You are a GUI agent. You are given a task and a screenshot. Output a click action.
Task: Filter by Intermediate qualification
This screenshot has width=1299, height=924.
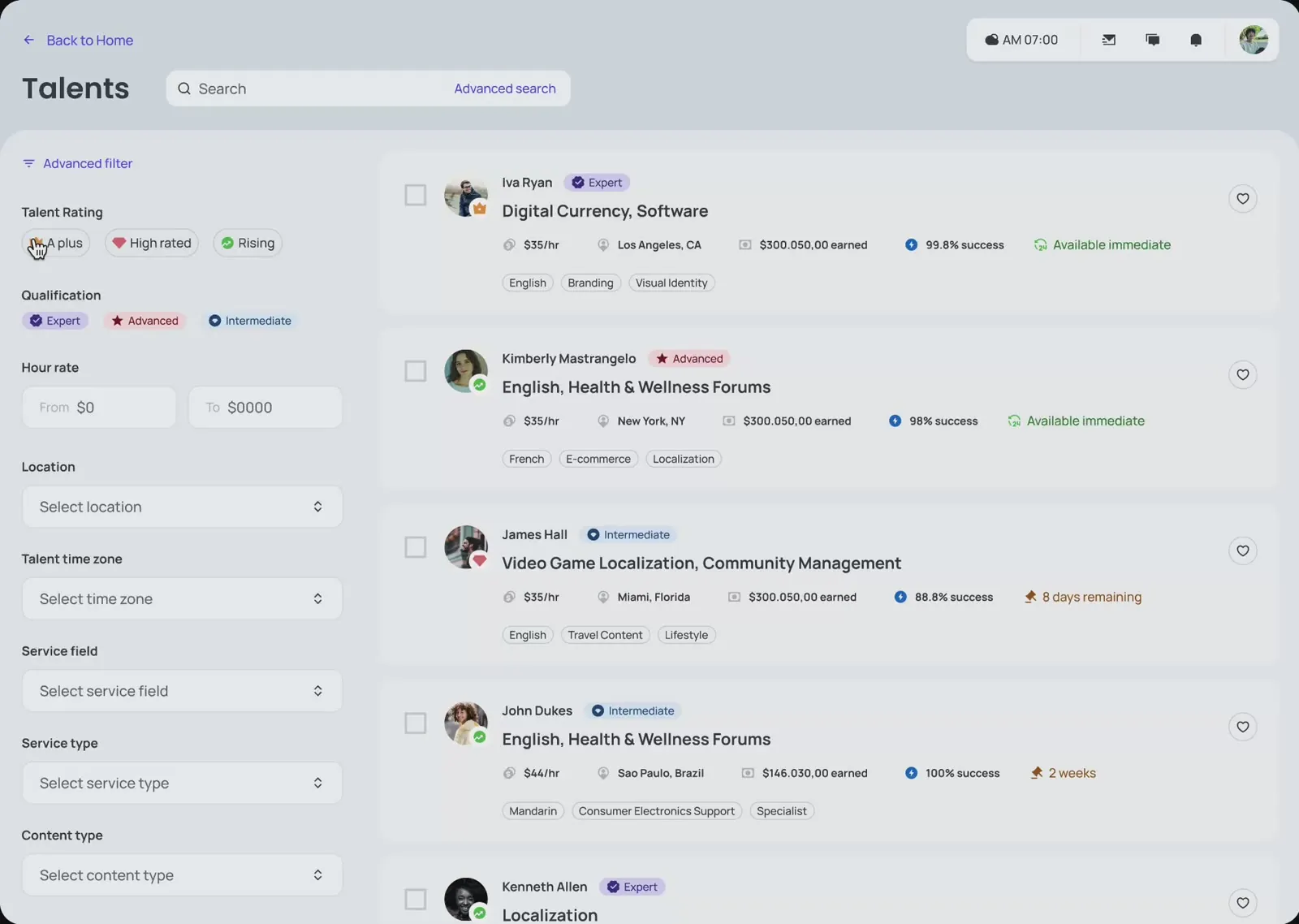pyautogui.click(x=250, y=321)
